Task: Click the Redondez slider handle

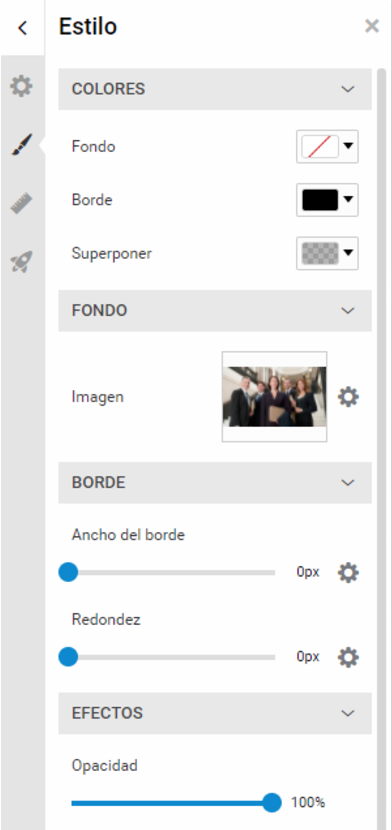Action: click(x=68, y=657)
